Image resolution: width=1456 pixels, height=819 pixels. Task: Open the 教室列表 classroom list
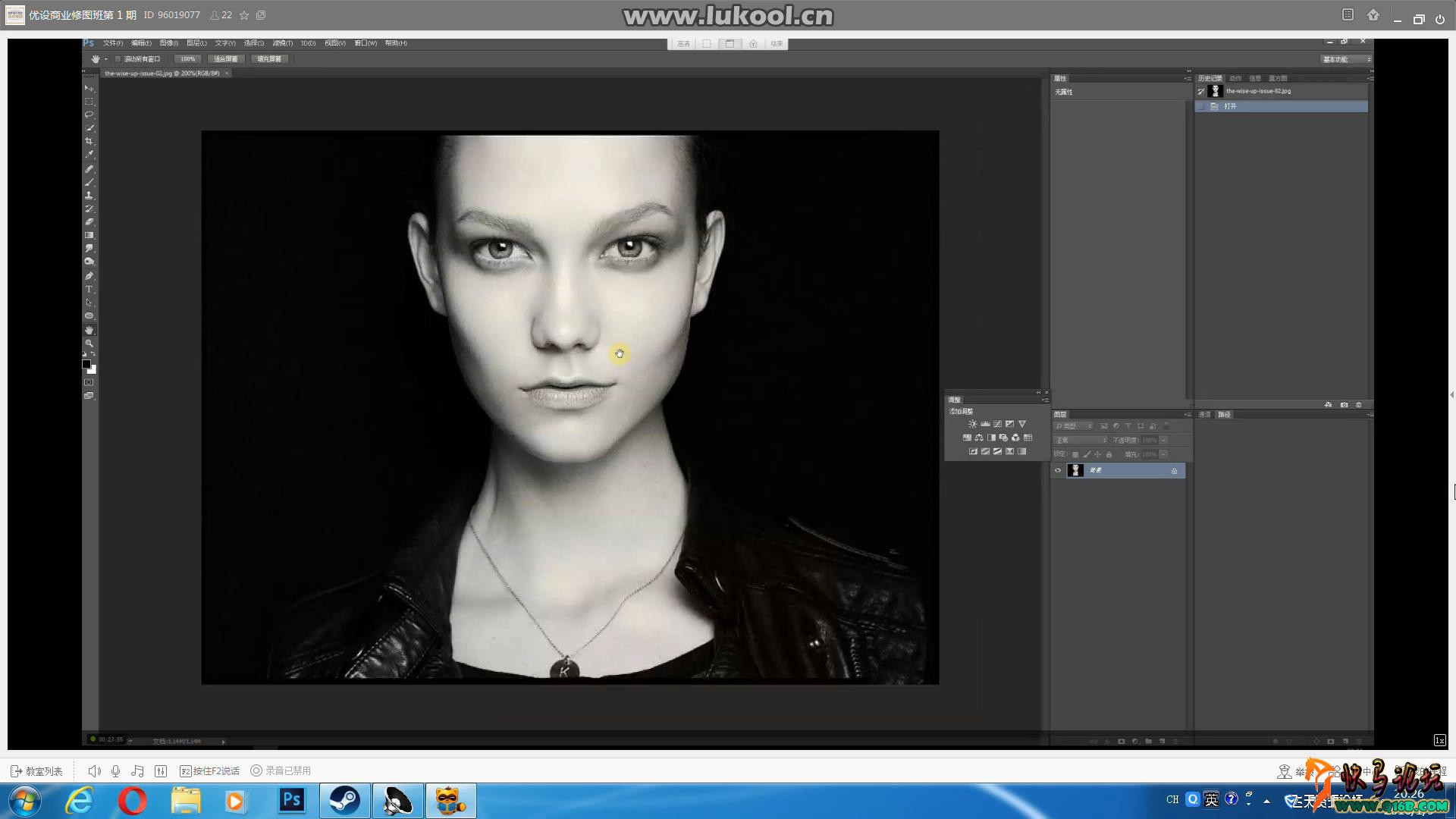pos(36,771)
